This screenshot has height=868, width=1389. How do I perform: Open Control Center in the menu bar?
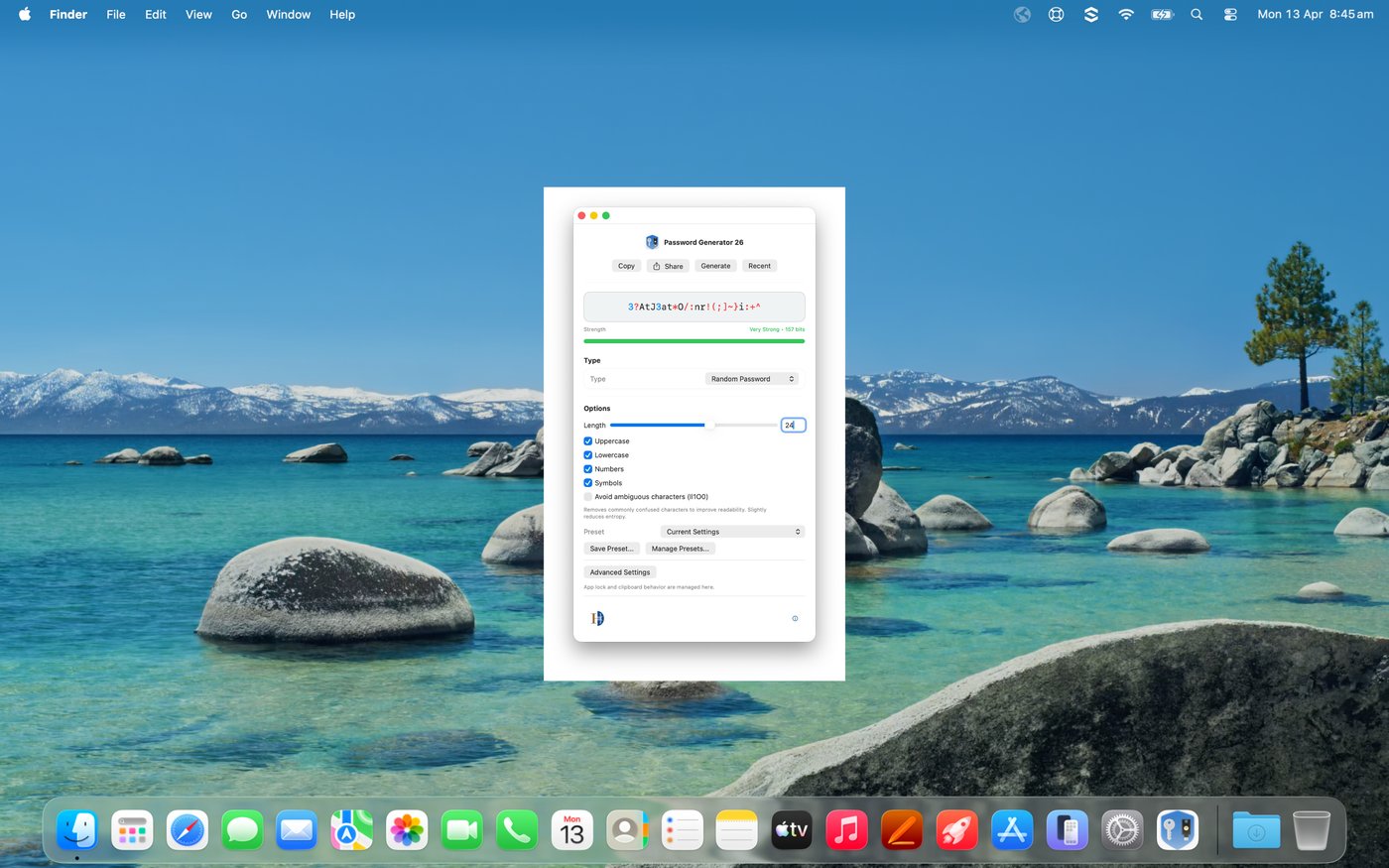click(x=1230, y=15)
